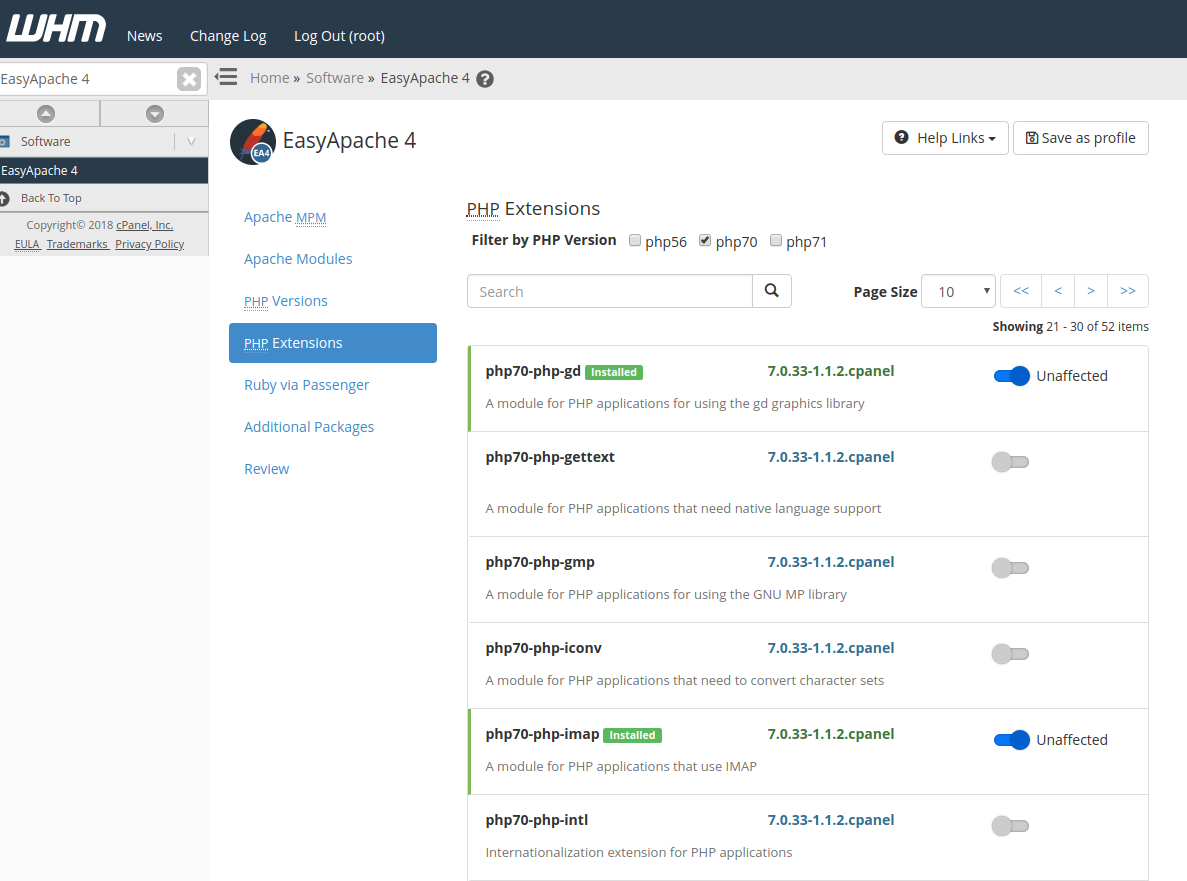Expand the Help Links dropdown

tap(945, 138)
